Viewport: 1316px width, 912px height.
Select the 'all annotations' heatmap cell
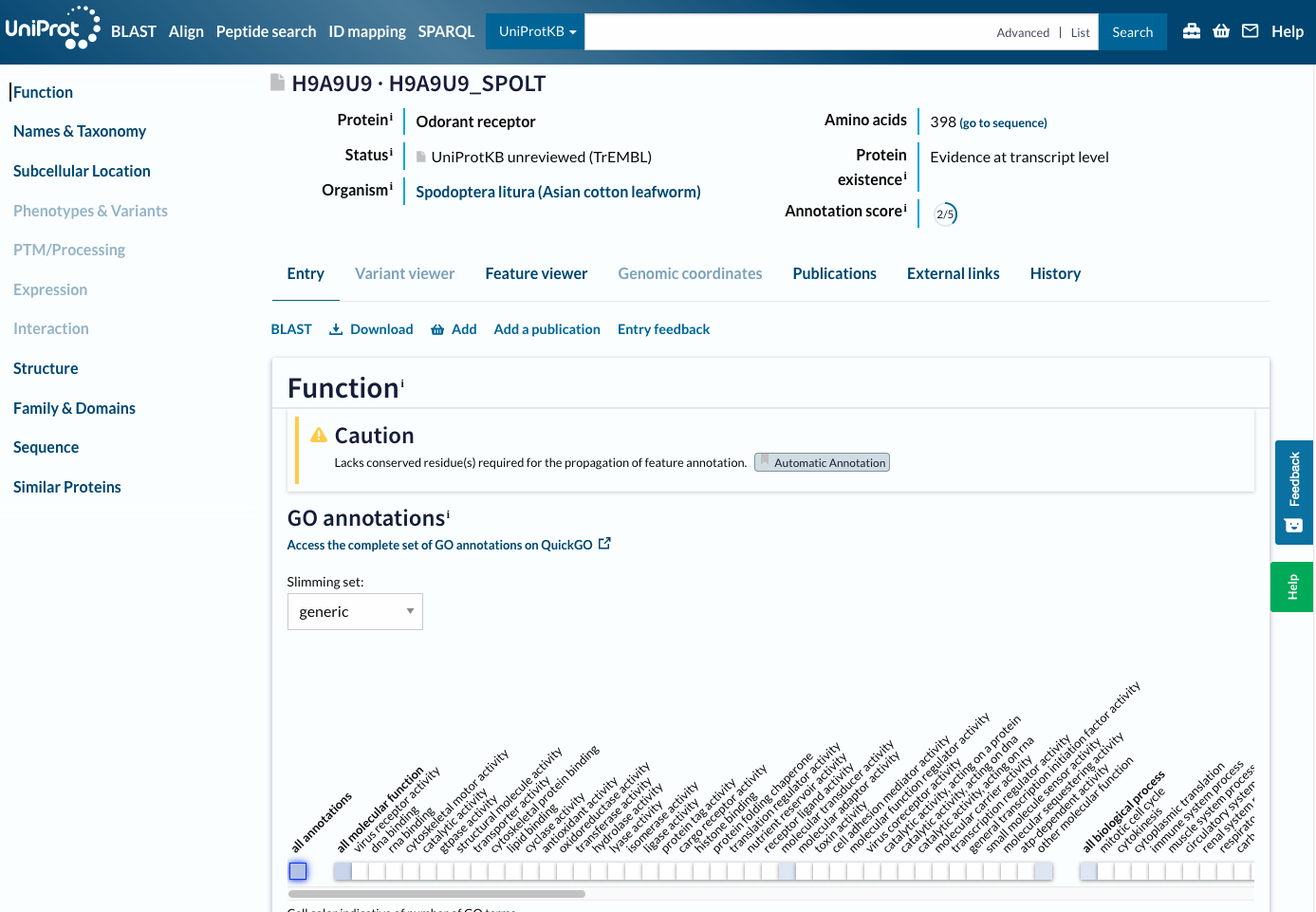(298, 871)
